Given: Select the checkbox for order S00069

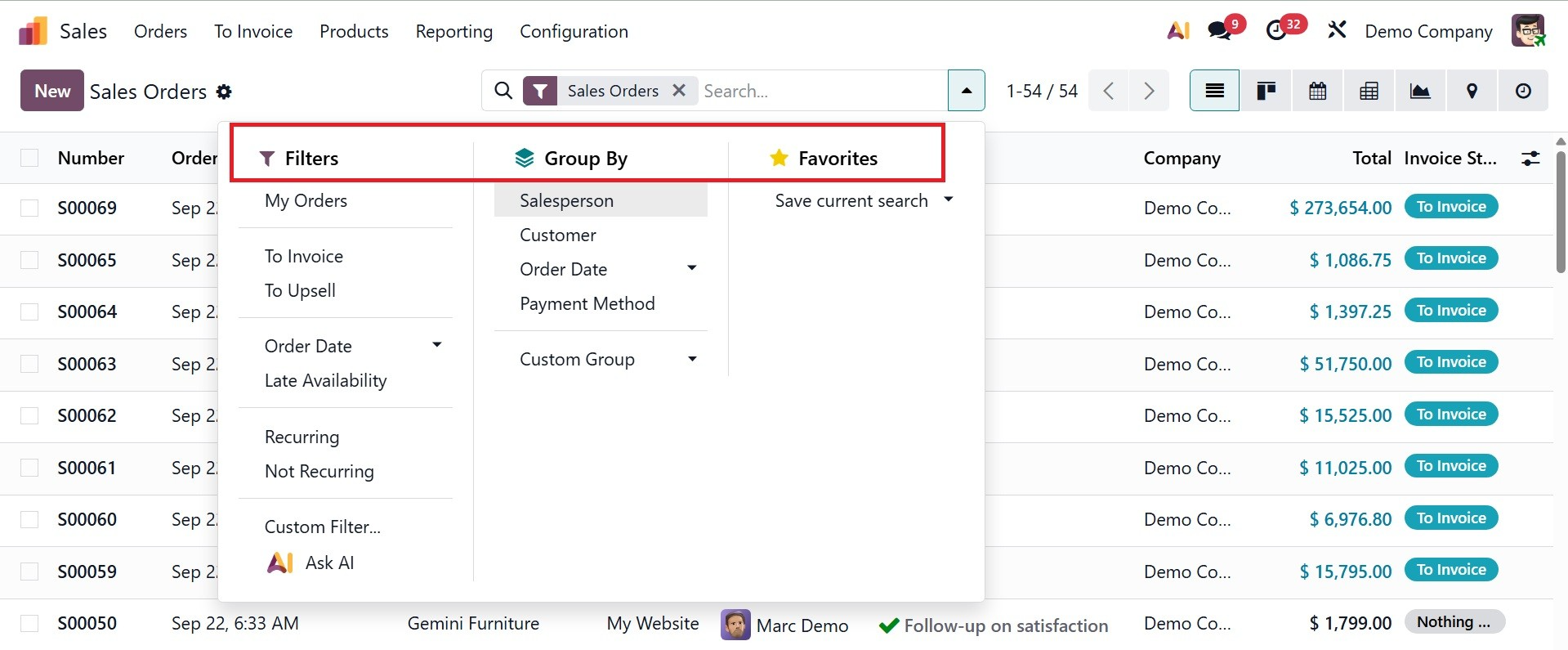Looking at the screenshot, I should pos(29,208).
